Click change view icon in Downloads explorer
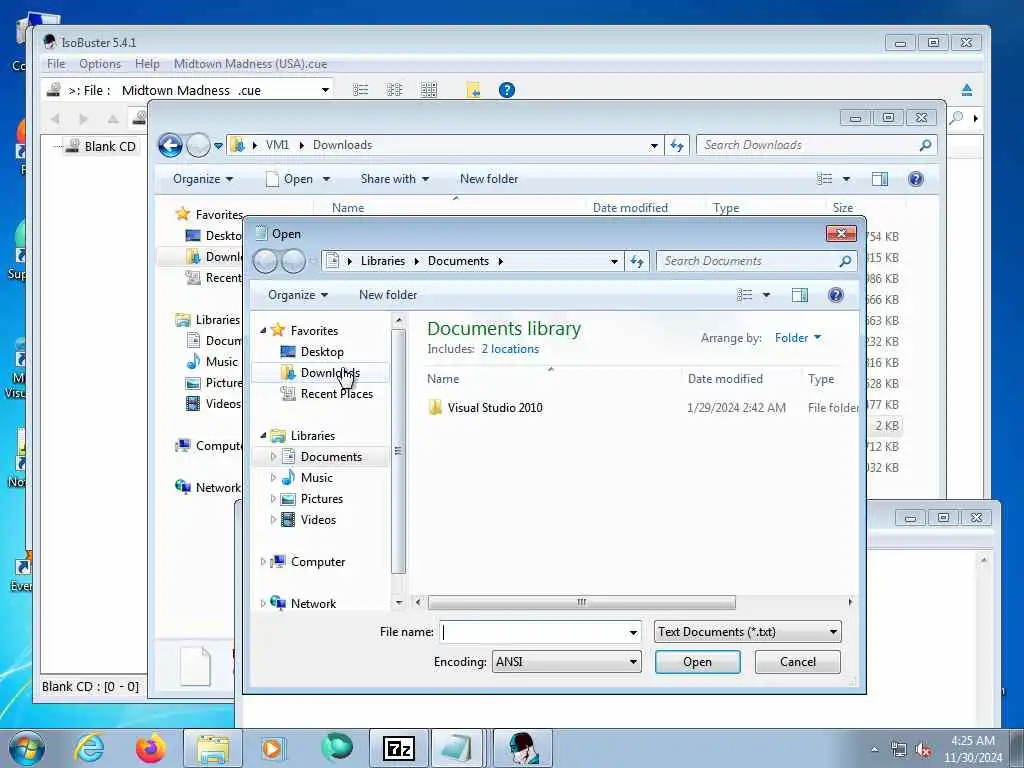Viewport: 1024px width, 768px height. point(825,179)
